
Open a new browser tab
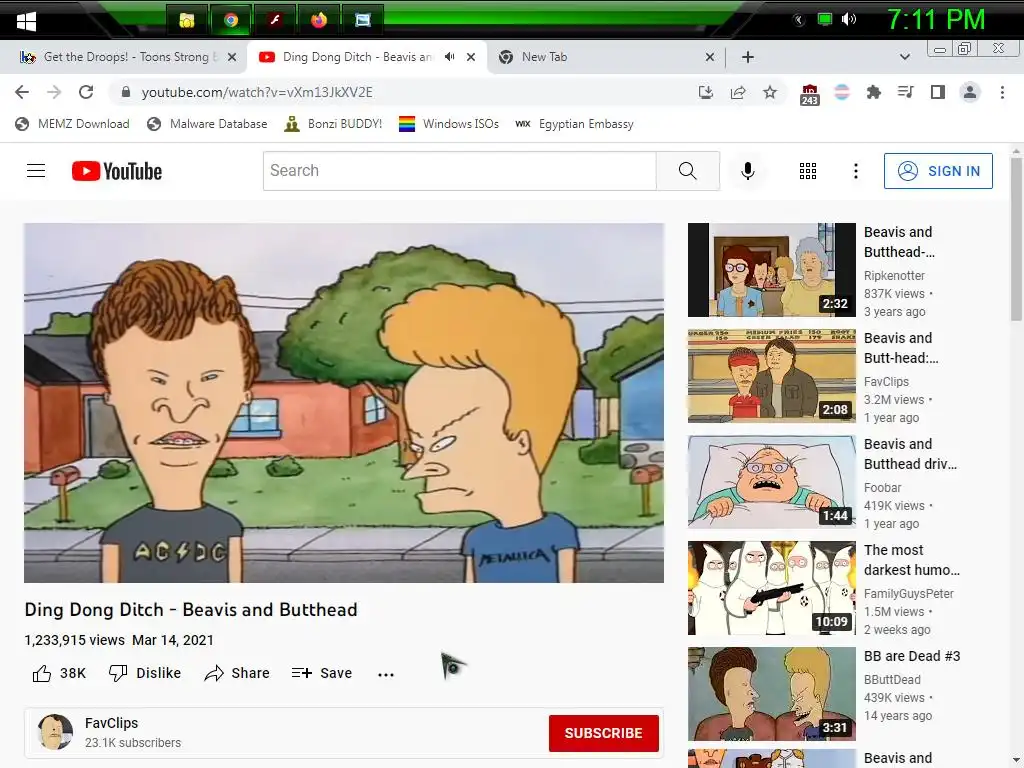pyautogui.click(x=748, y=57)
